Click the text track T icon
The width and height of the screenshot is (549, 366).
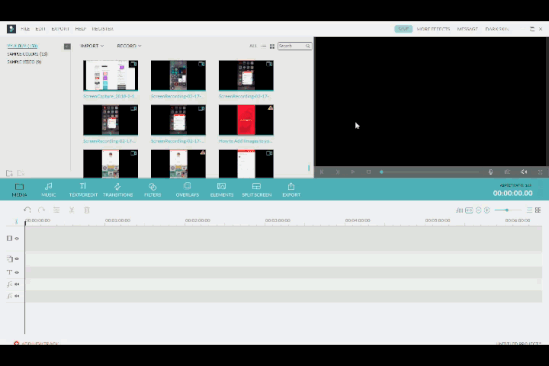(x=9, y=272)
